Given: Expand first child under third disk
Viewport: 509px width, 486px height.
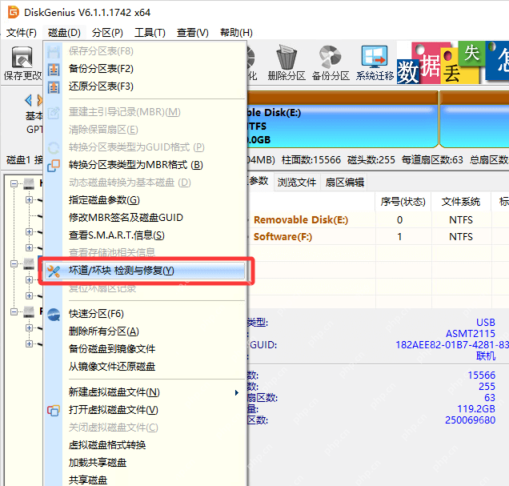Looking at the screenshot, I should click(29, 328).
